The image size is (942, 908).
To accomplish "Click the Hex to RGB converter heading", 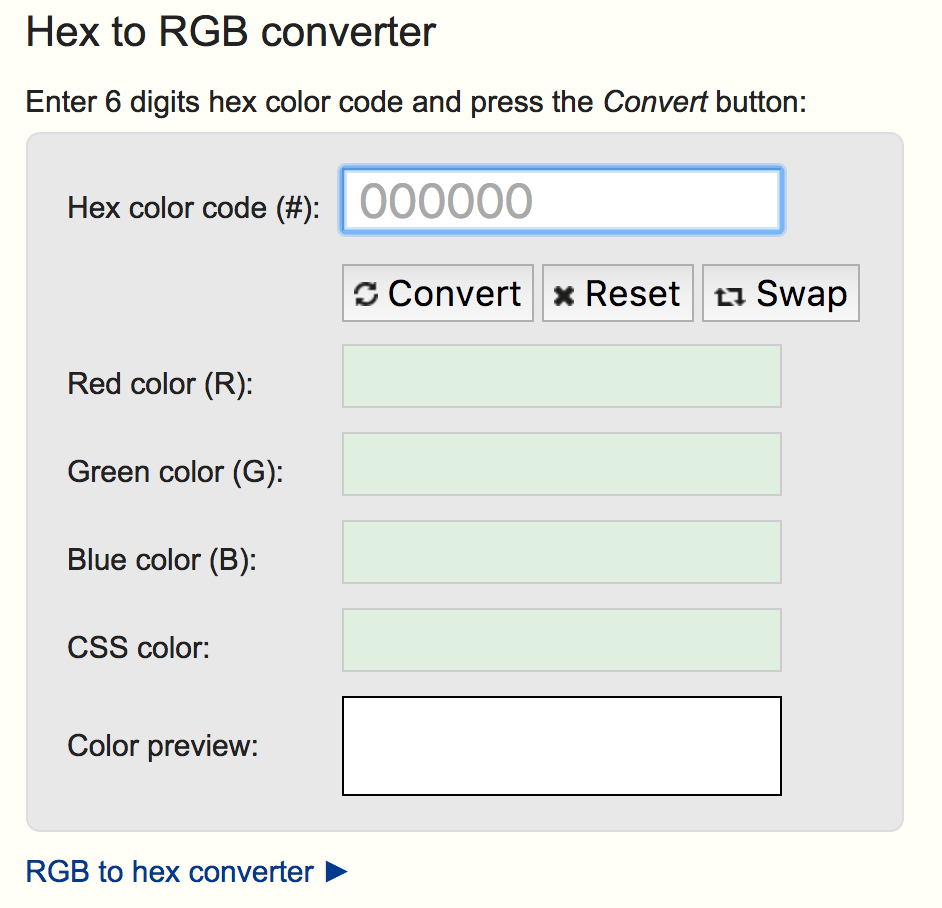I will pyautogui.click(x=232, y=32).
